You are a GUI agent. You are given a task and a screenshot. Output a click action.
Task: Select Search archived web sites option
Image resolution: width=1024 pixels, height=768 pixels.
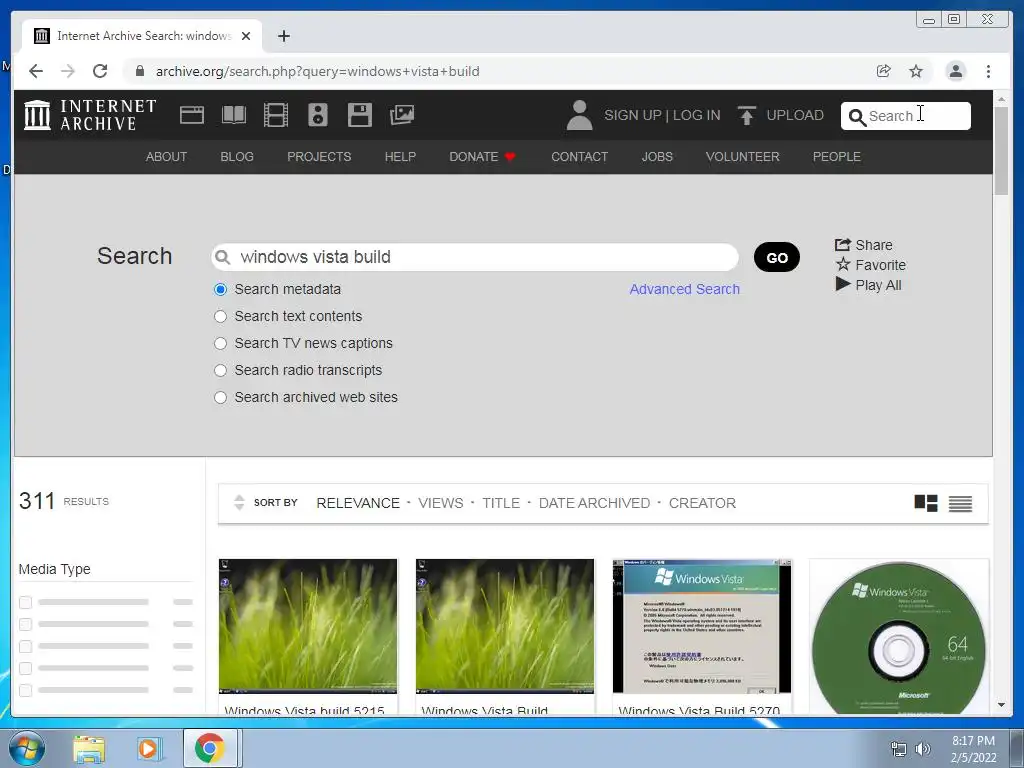(x=221, y=398)
